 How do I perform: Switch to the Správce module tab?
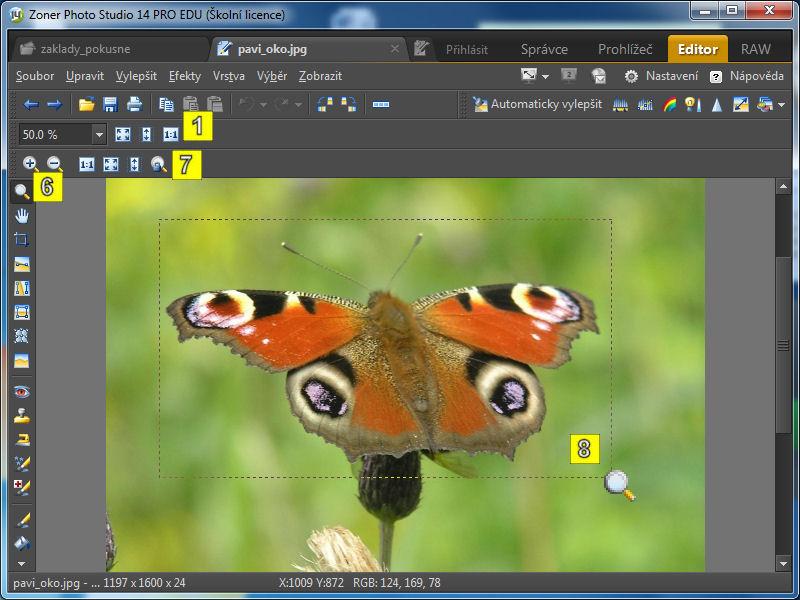coord(544,49)
